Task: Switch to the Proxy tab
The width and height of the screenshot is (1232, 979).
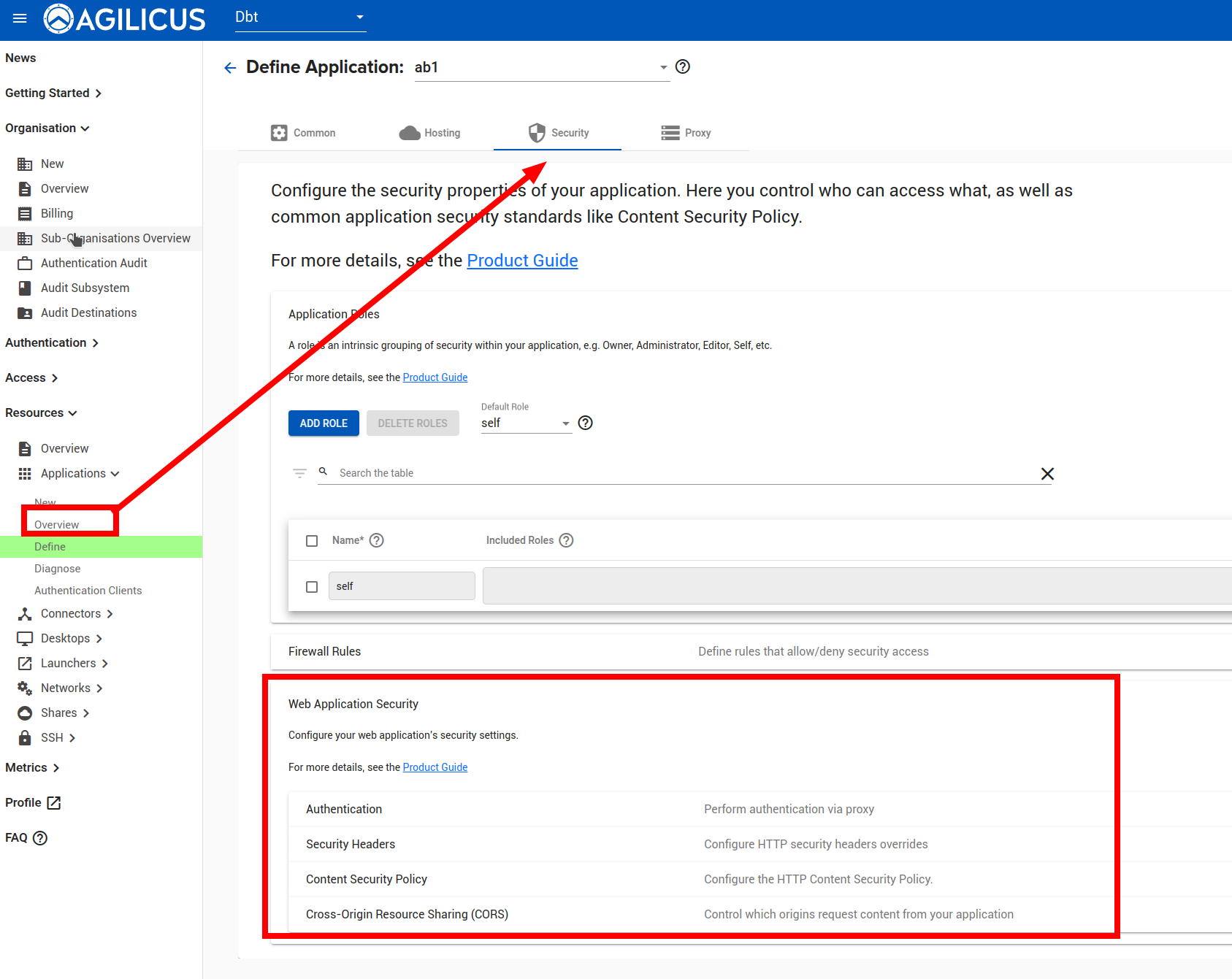Action: [686, 133]
